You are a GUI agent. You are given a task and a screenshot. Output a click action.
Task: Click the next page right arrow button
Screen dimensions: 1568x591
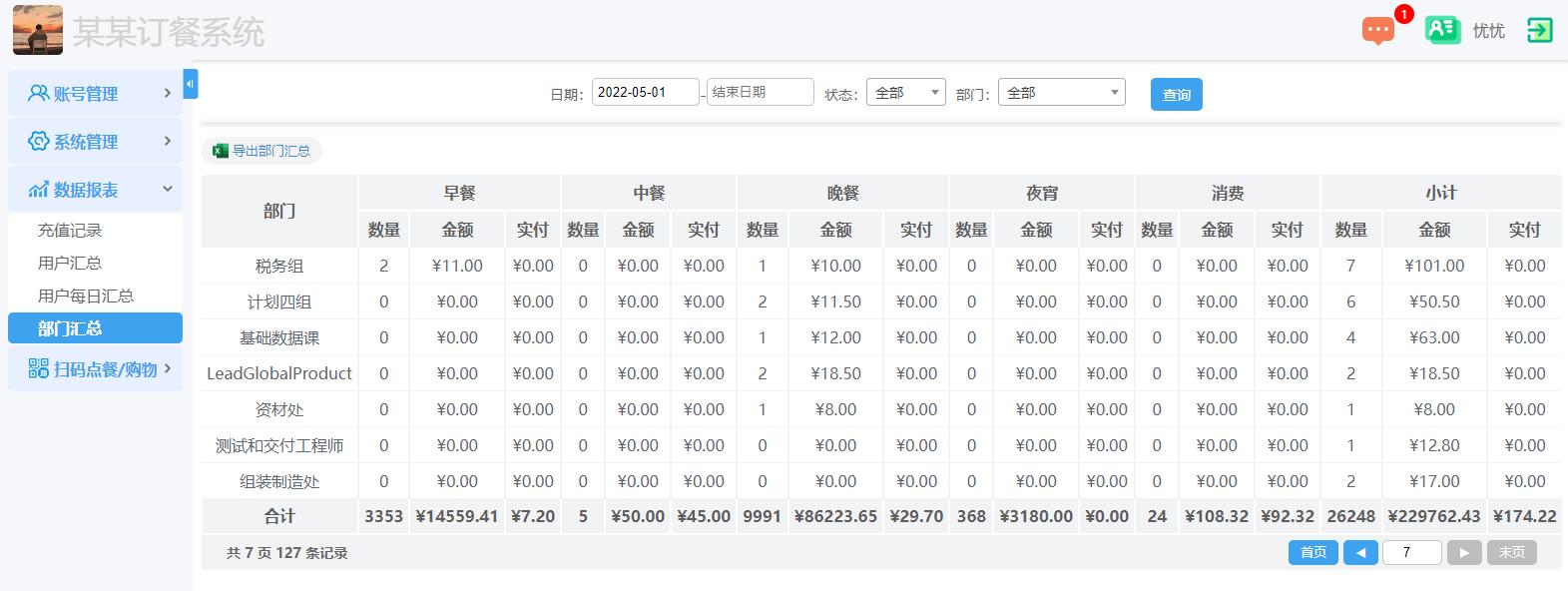click(x=1464, y=552)
